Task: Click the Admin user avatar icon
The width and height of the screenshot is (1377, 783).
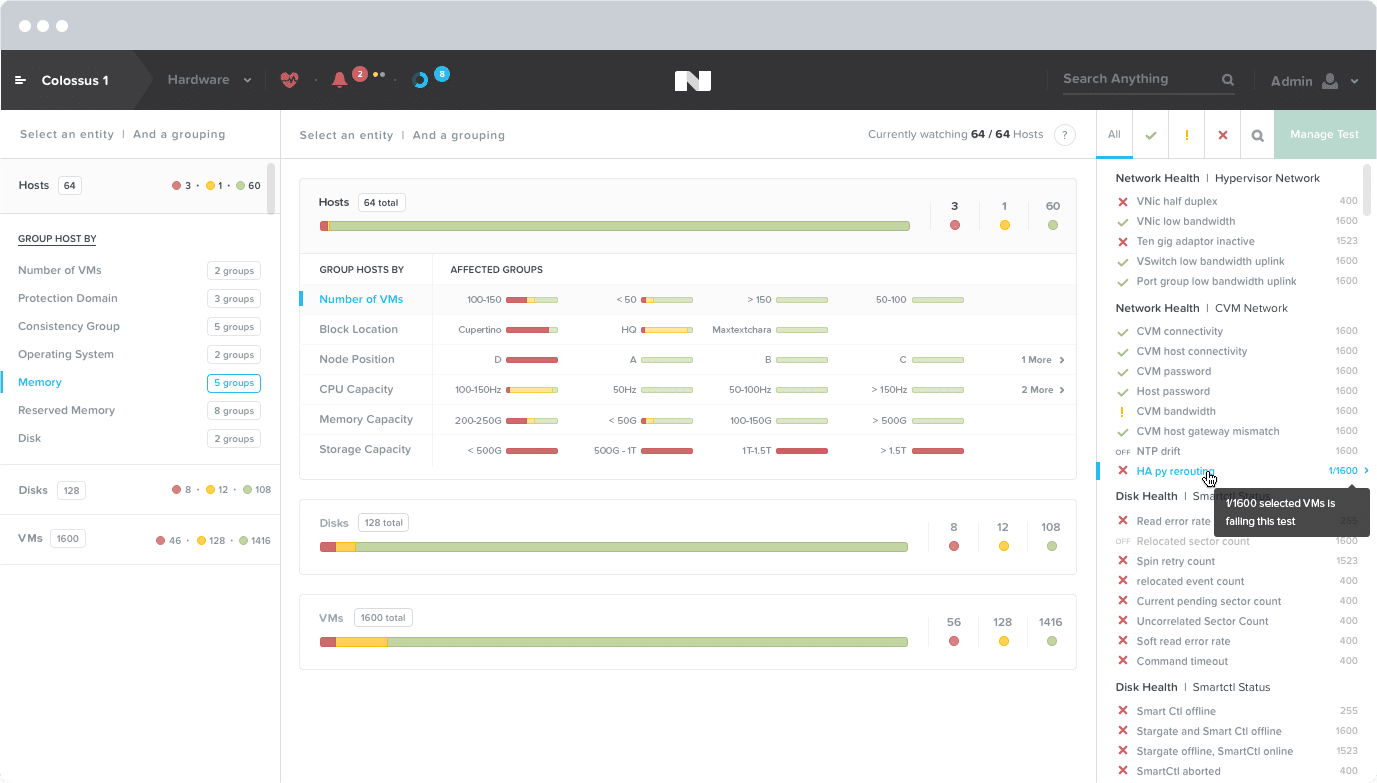Action: click(1330, 81)
